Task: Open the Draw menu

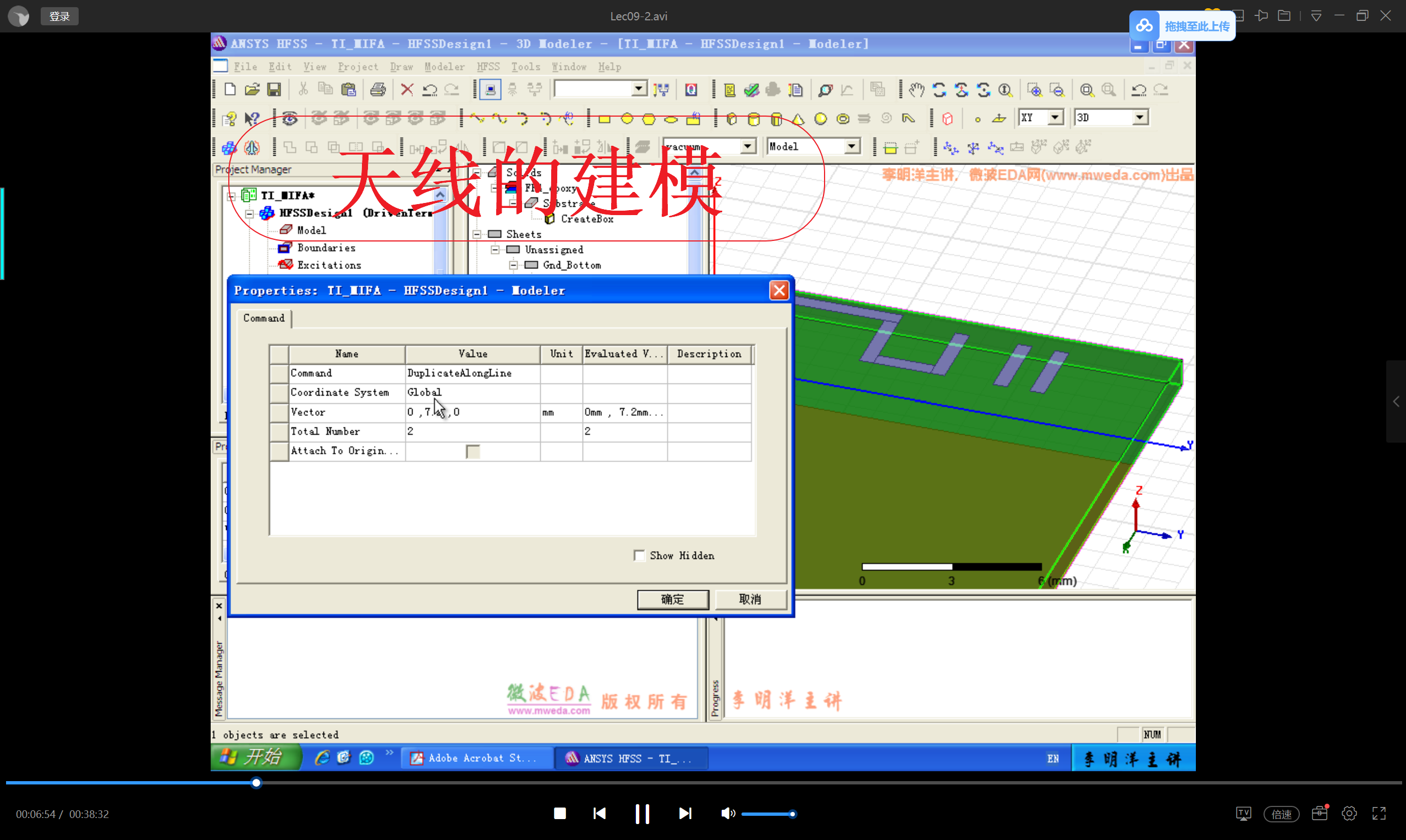Action: pyautogui.click(x=402, y=67)
